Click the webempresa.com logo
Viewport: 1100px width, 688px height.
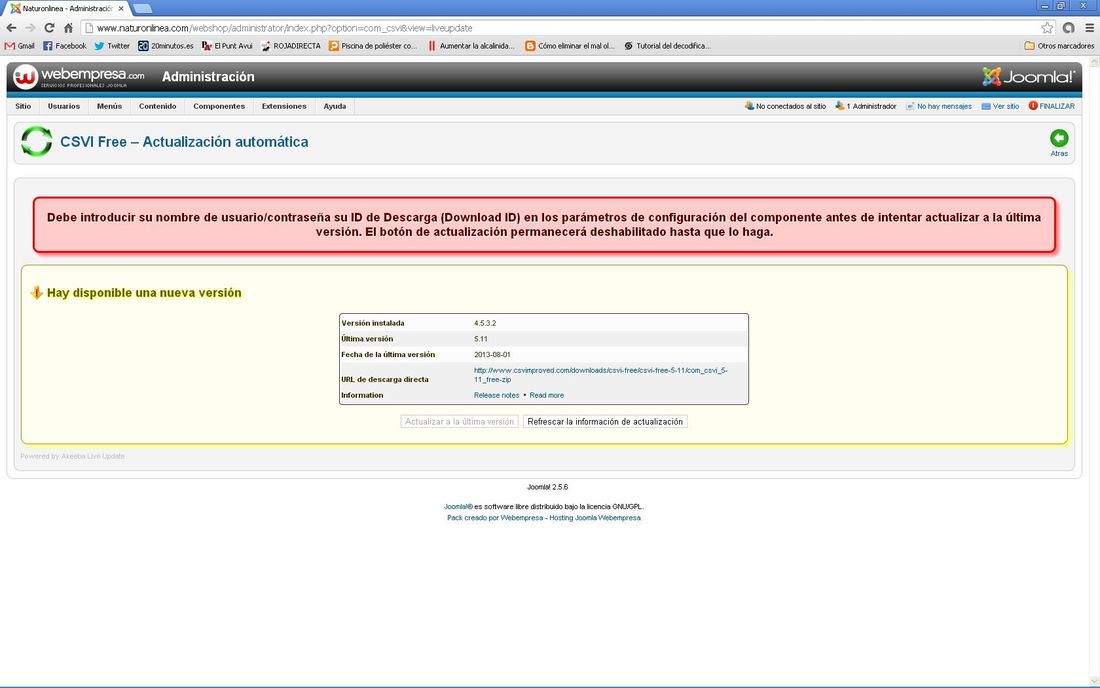pos(79,76)
